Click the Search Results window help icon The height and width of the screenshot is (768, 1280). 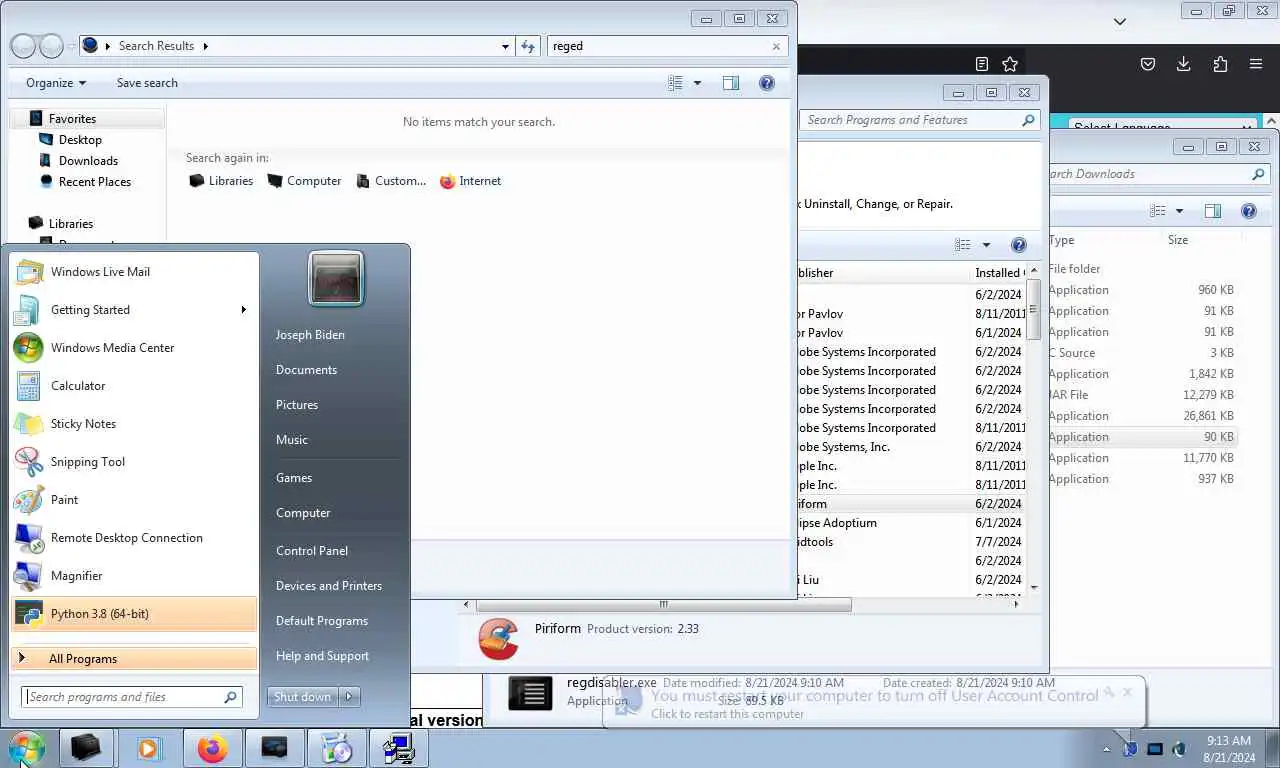[767, 83]
